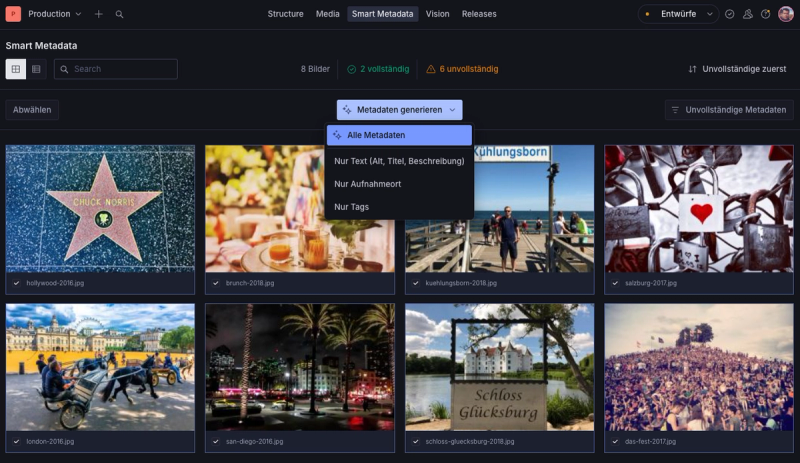Click the 8 Bilder count label
800x463 pixels.
click(315, 69)
